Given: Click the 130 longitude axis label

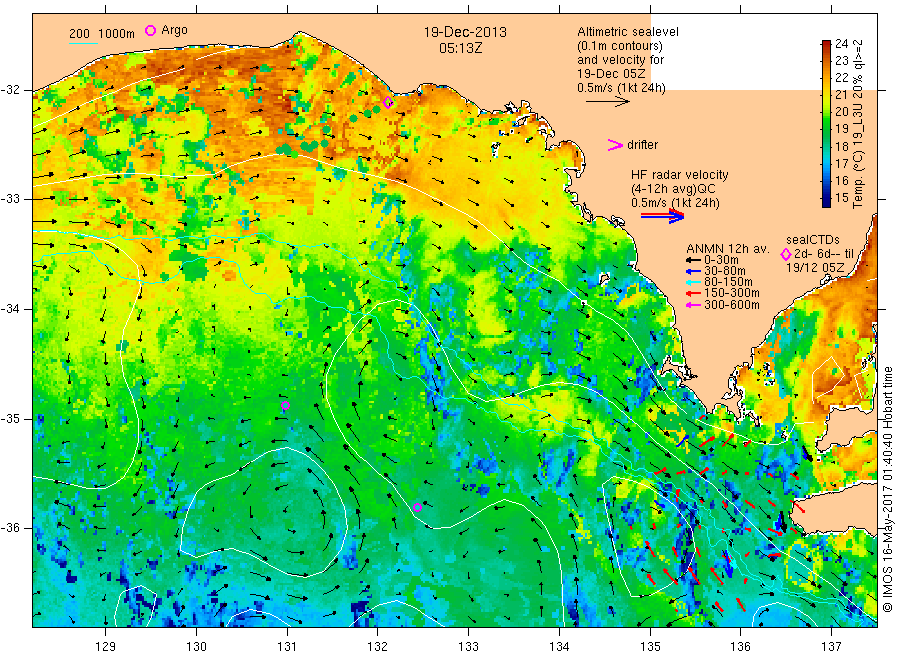Looking at the screenshot, I should (x=196, y=647).
